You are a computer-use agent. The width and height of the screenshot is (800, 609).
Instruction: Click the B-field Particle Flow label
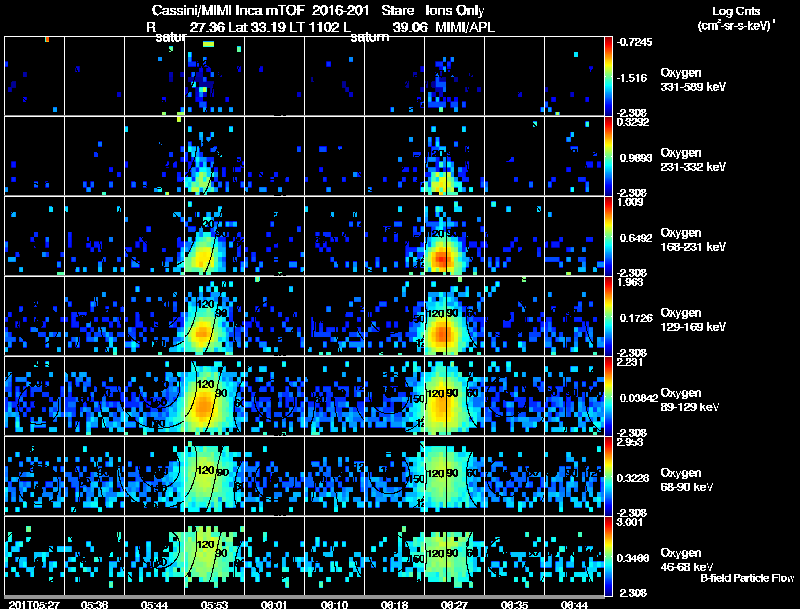(x=747, y=578)
